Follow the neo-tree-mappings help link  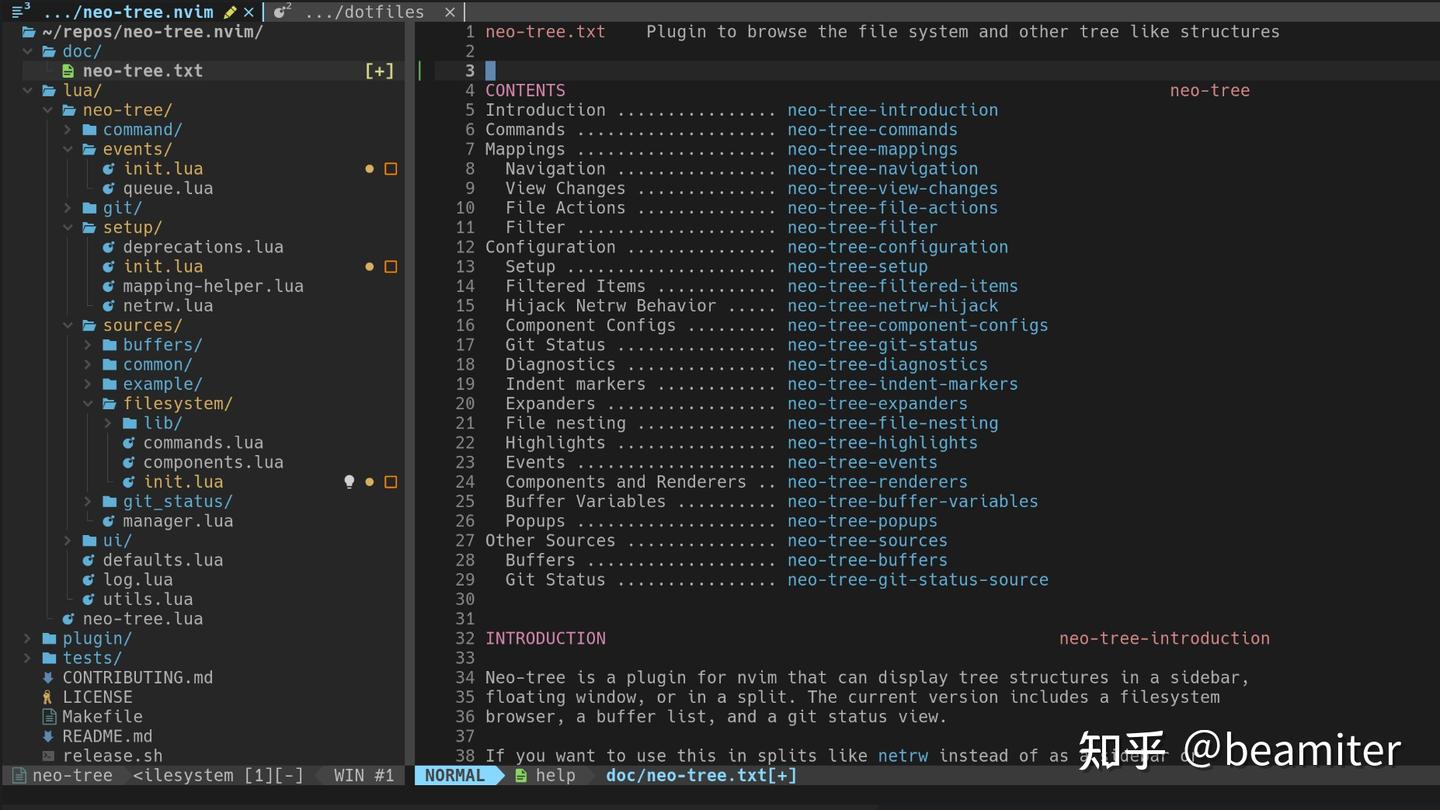(x=872, y=150)
